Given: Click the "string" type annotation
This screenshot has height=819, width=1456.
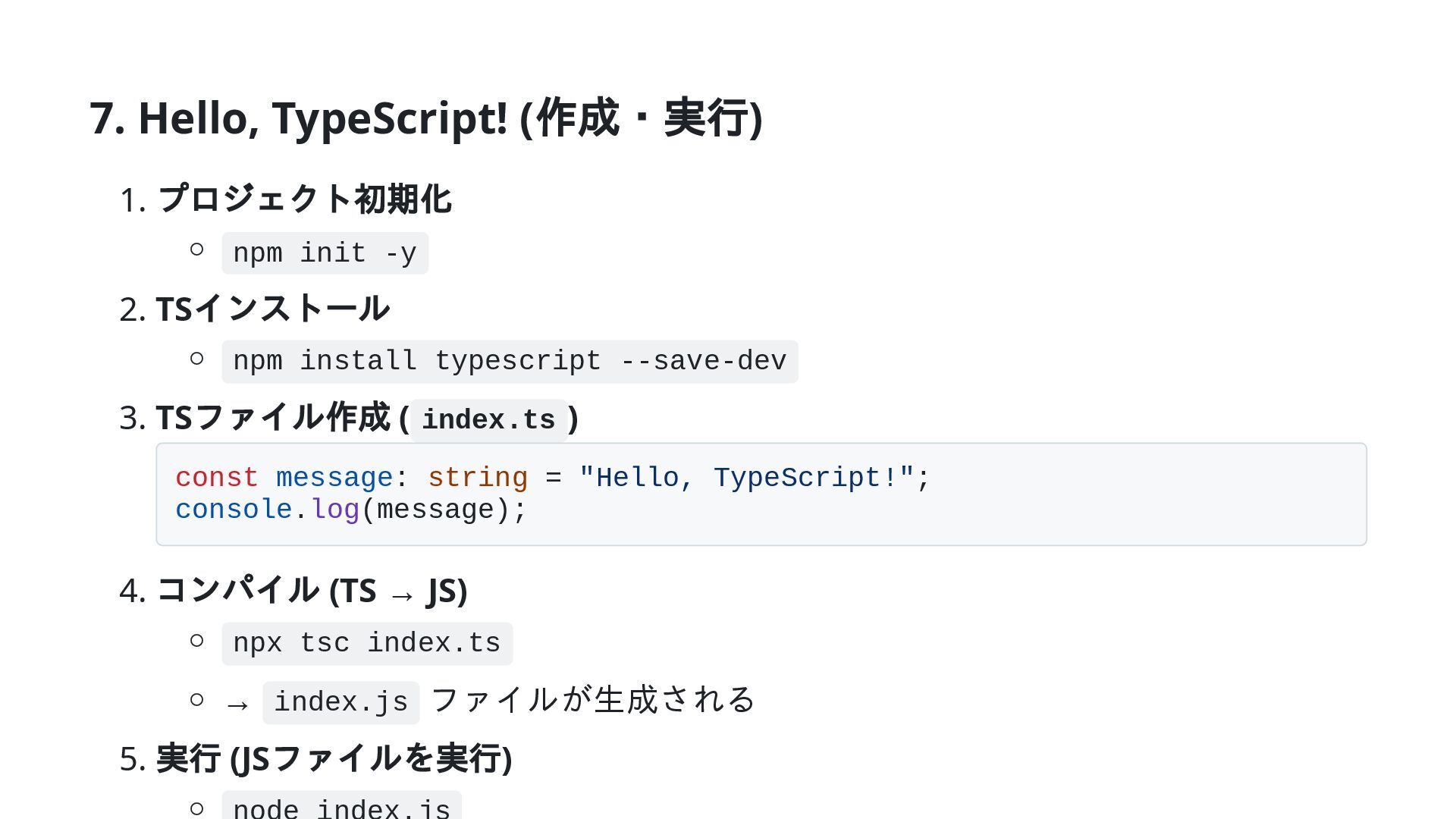Looking at the screenshot, I should [477, 478].
